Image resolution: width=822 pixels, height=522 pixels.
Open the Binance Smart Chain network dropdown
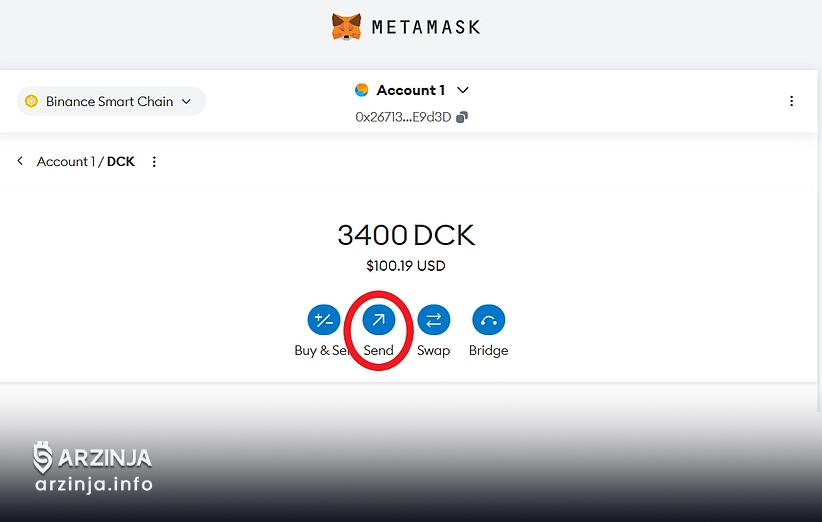point(111,101)
